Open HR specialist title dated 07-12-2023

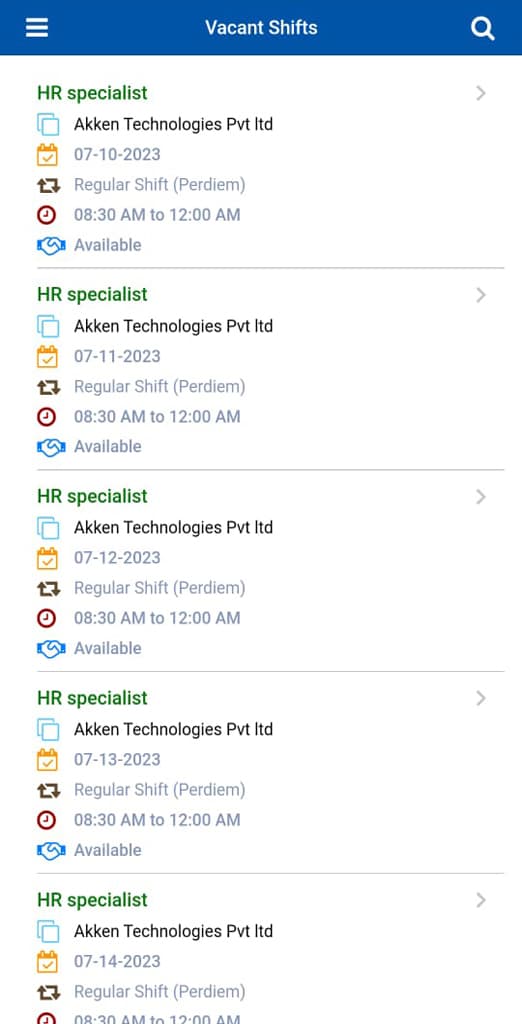click(x=92, y=496)
